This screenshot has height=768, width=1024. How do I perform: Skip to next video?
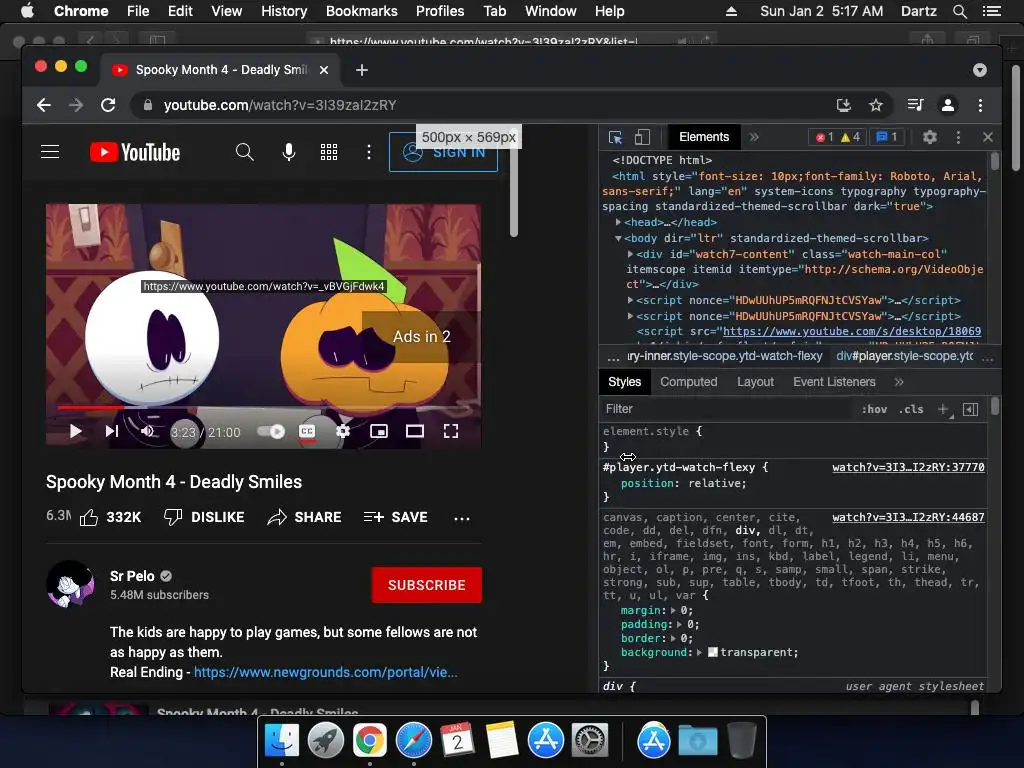click(112, 431)
